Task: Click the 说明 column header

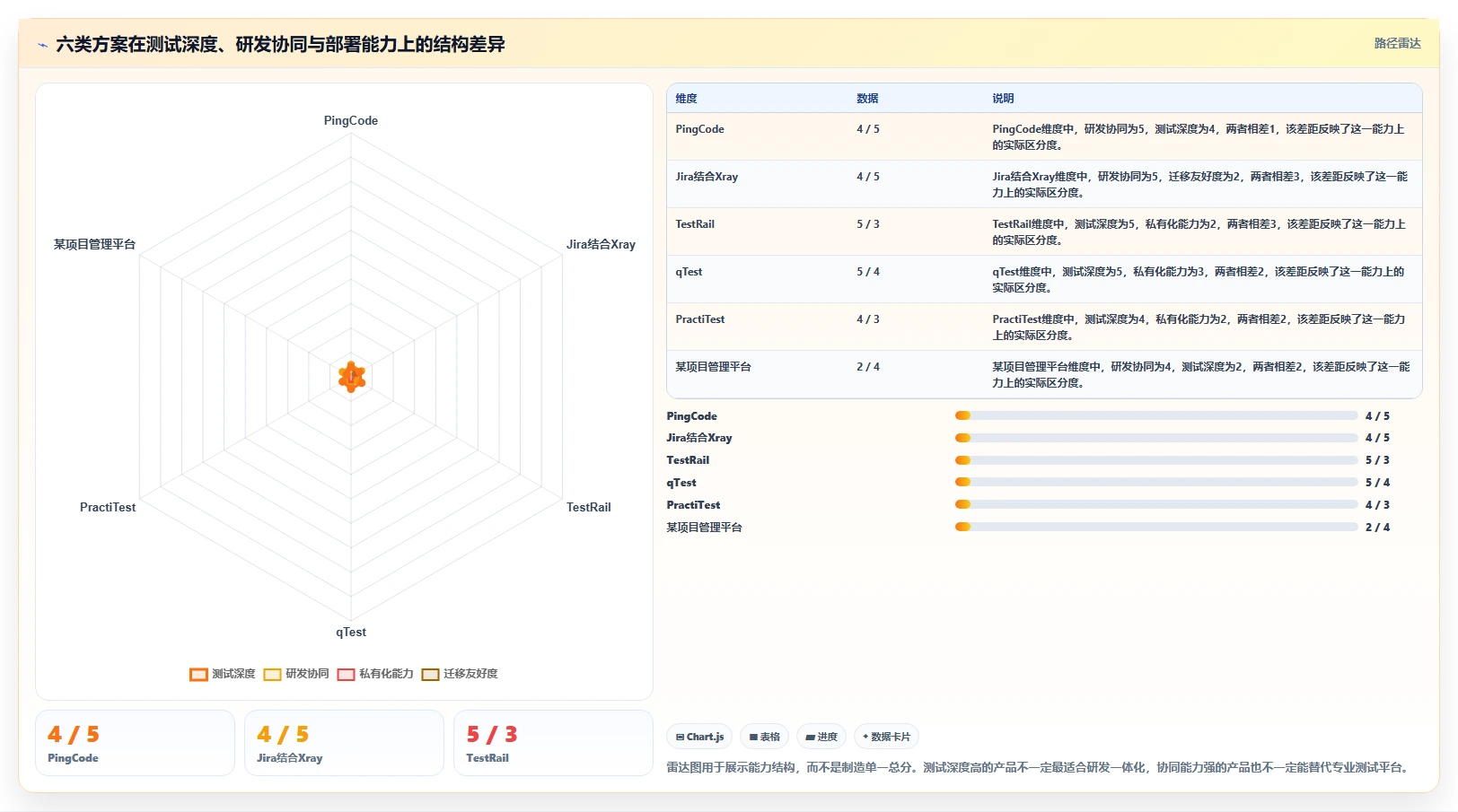Action: point(1003,99)
